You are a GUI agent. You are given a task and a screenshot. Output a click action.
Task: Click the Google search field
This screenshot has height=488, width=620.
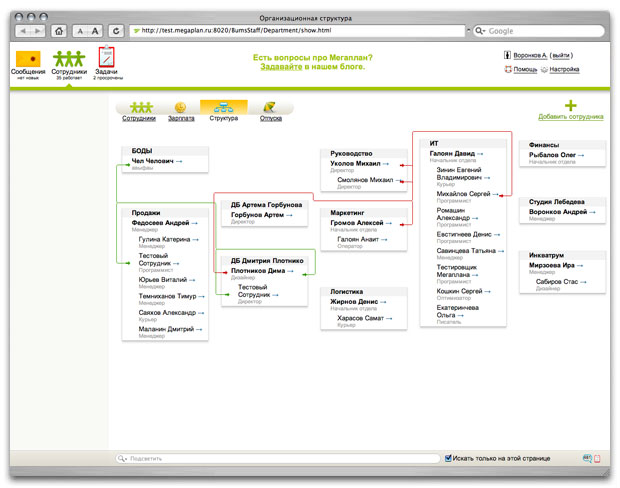[539, 31]
